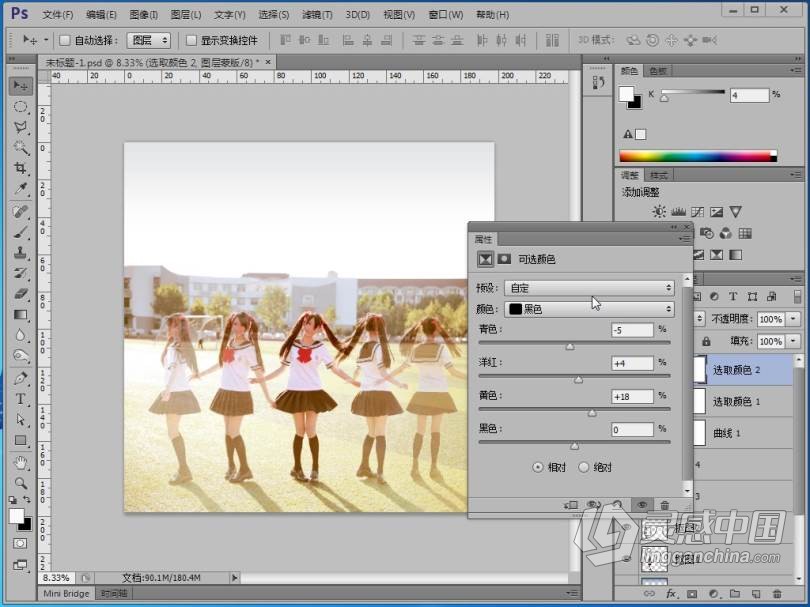The width and height of the screenshot is (810, 607).
Task: Open the 图层 auto-select dropdown
Action: pyautogui.click(x=149, y=40)
